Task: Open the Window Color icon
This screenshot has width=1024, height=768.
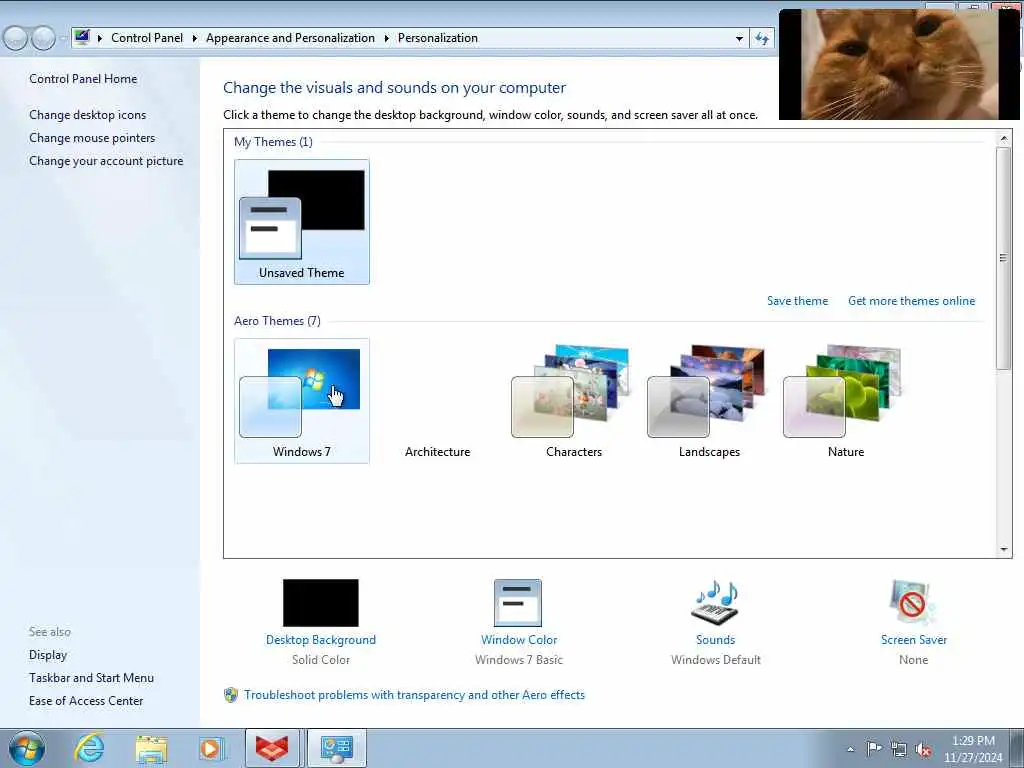Action: click(518, 603)
